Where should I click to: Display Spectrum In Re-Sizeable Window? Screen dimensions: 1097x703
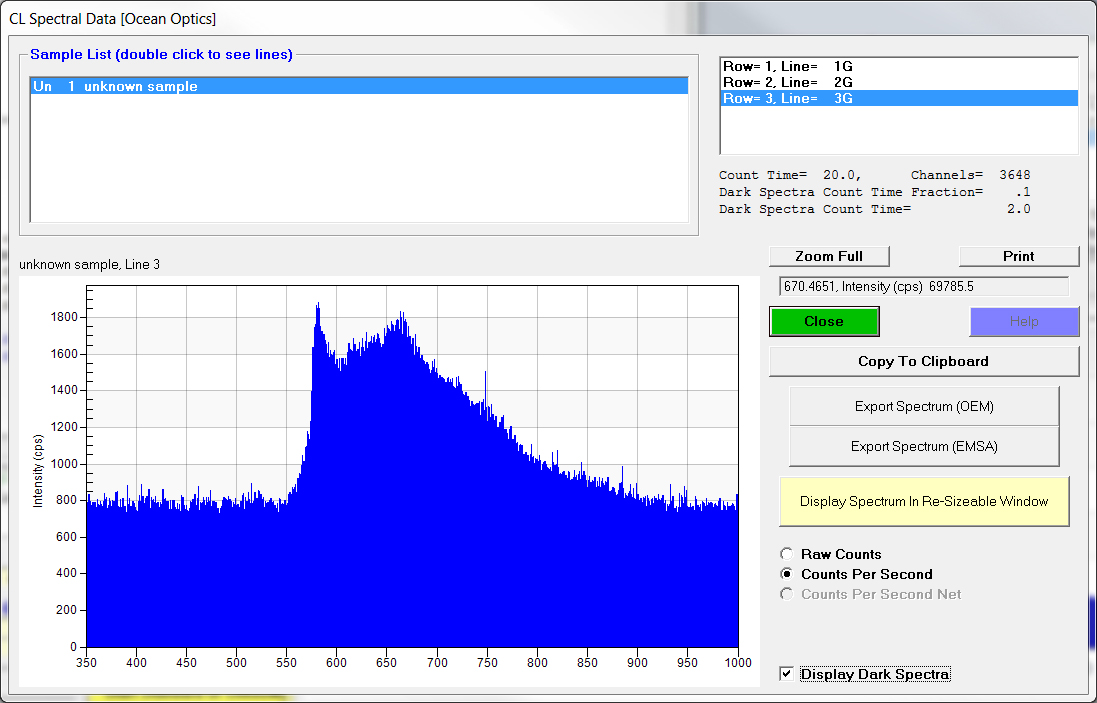pos(923,501)
